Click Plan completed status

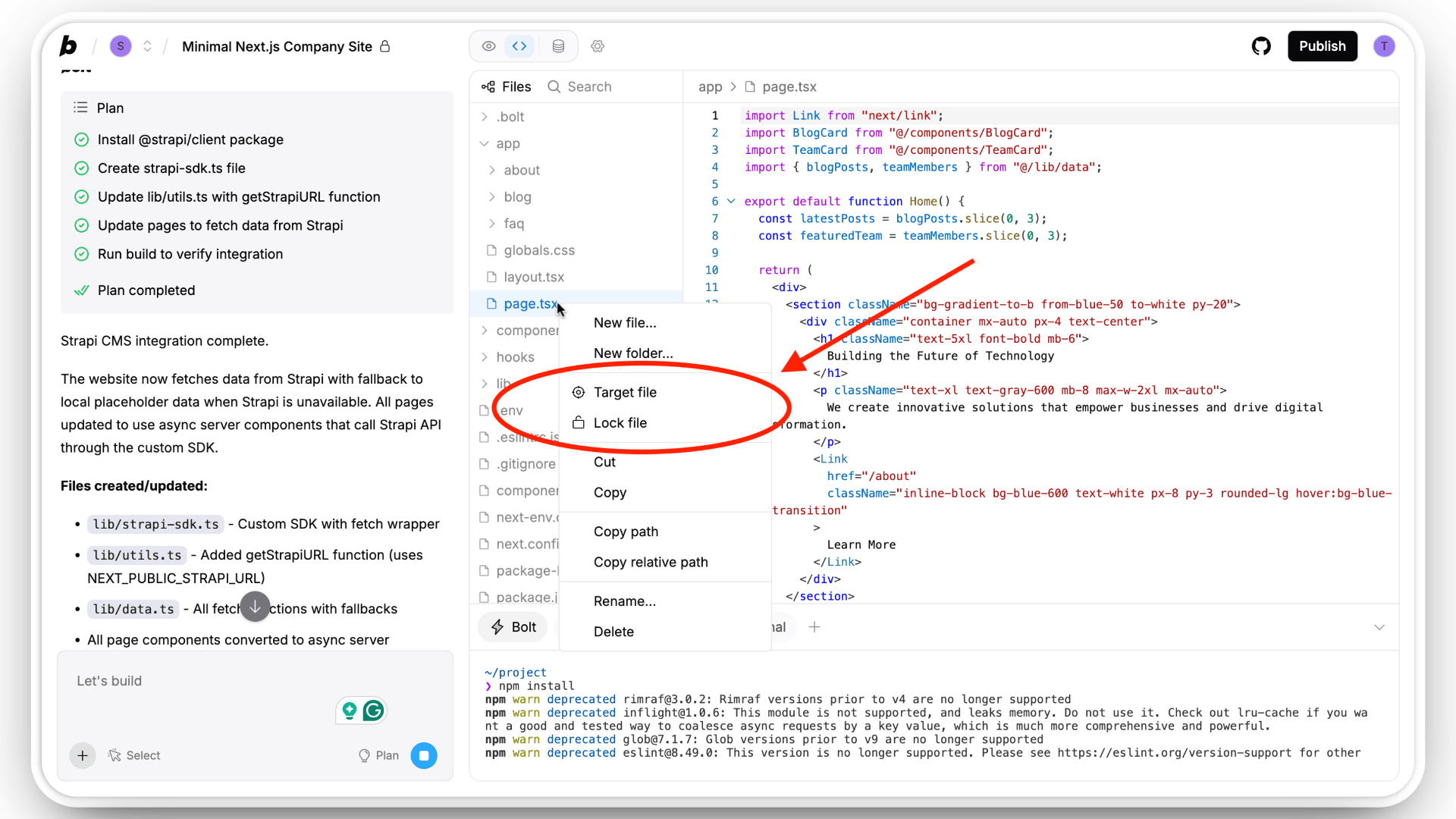pos(146,290)
